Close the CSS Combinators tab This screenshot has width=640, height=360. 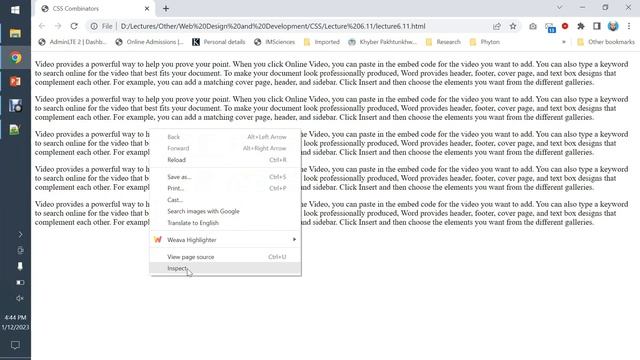click(147, 9)
